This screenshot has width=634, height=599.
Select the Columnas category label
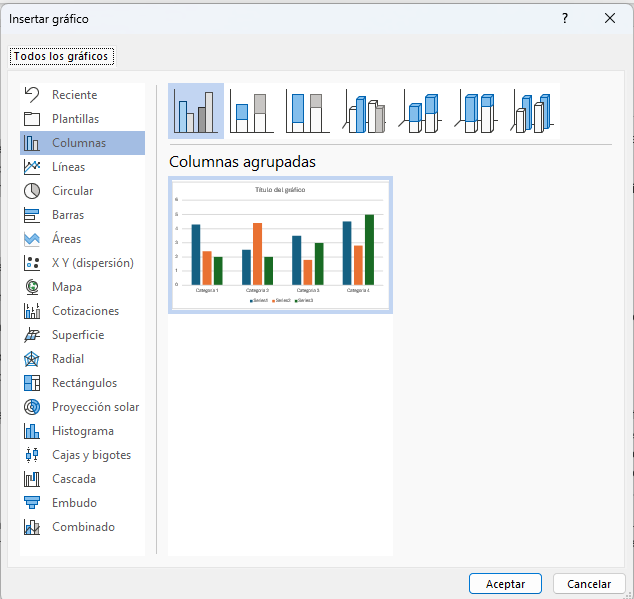coord(79,143)
